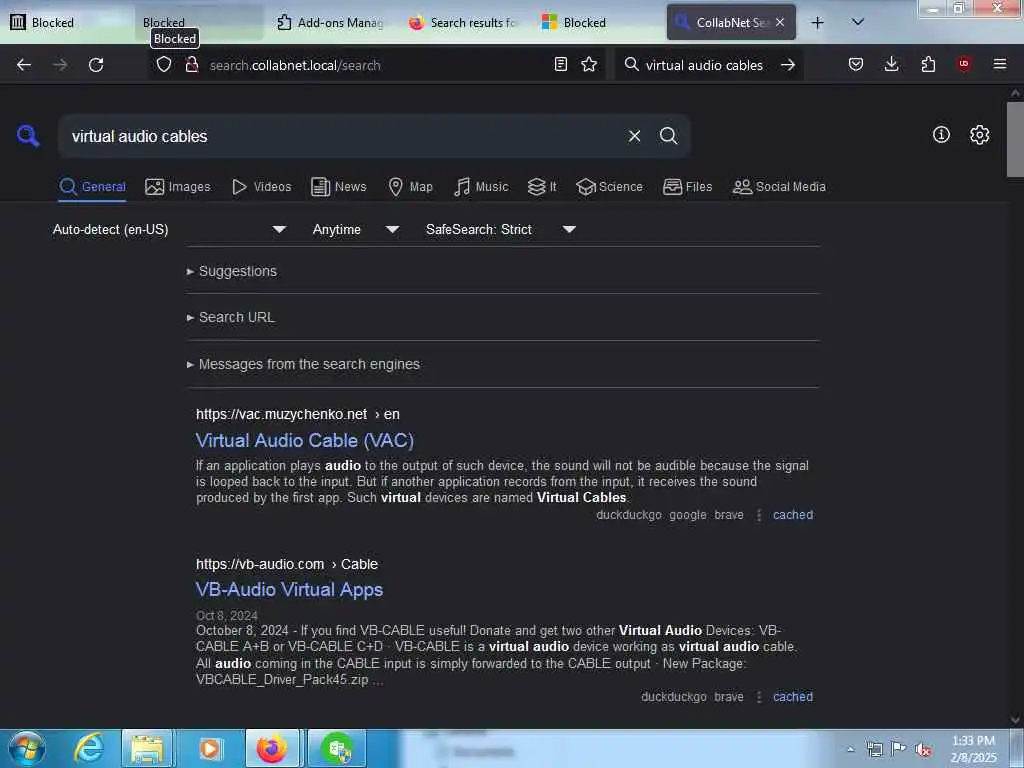Open the Extensions puzzle icon
Viewport: 1024px width, 768px height.
tap(928, 64)
